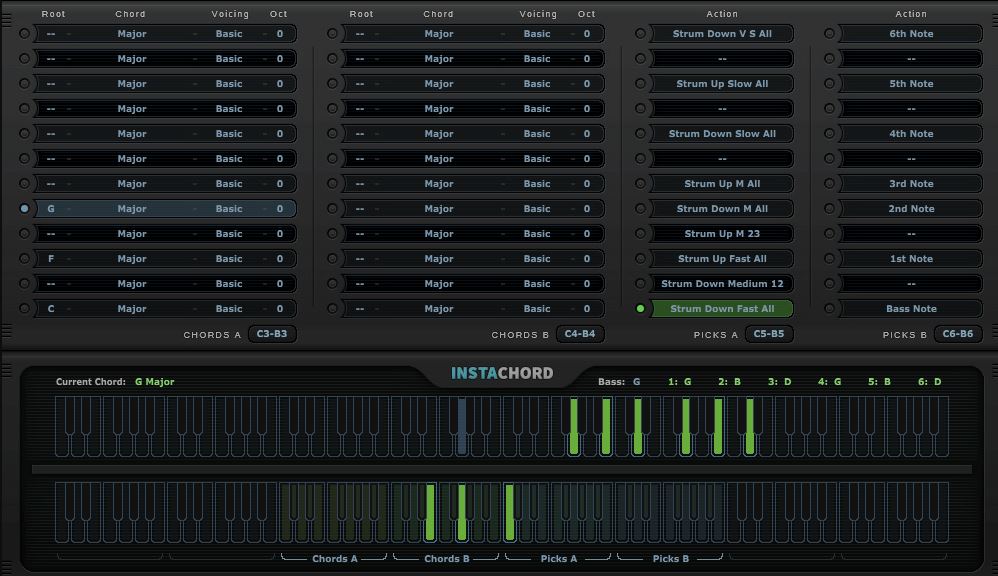Open the root note C selector
998x576 pixels.
pyautogui.click(x=51, y=309)
